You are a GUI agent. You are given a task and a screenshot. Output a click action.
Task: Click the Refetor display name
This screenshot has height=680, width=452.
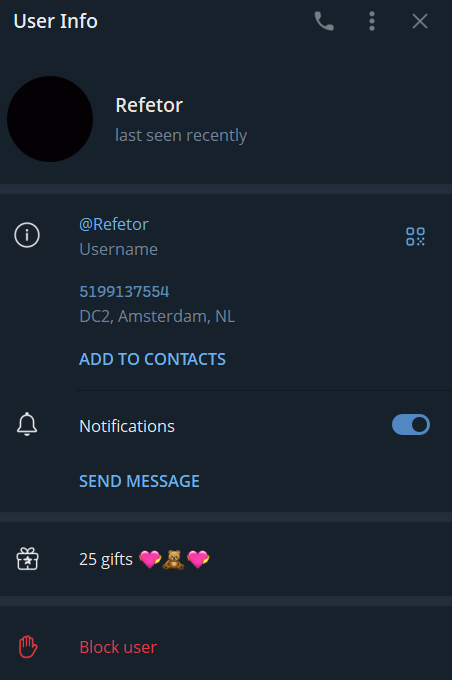click(x=149, y=105)
